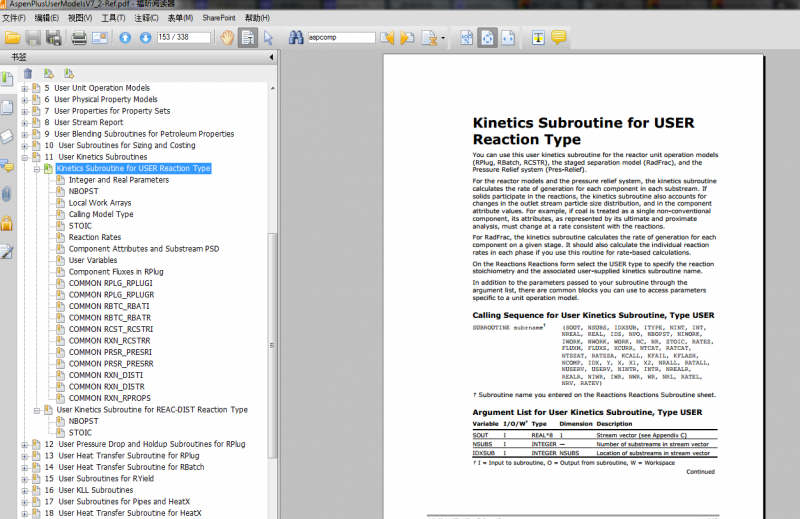
Task: Click the Open folder icon in toolbar
Action: [12, 38]
